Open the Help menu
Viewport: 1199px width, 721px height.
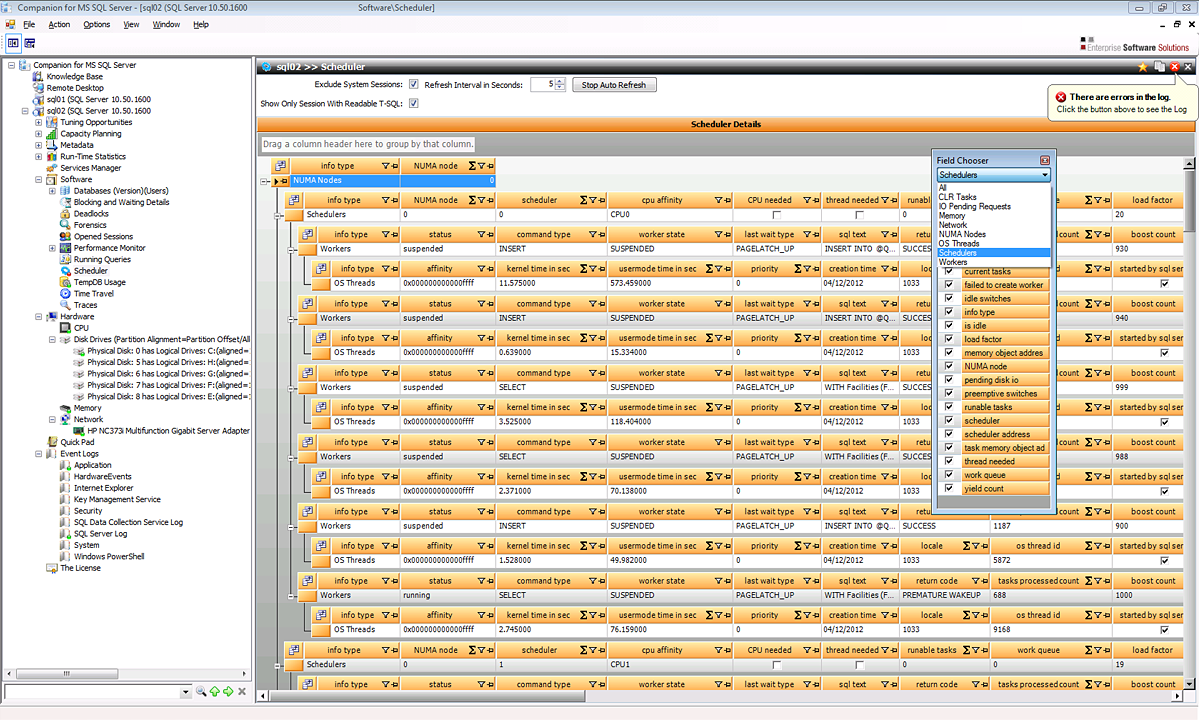[x=200, y=24]
